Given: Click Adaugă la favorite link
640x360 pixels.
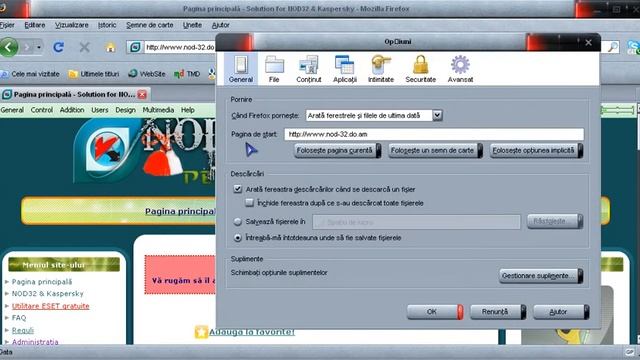Looking at the screenshot, I should [251, 332].
